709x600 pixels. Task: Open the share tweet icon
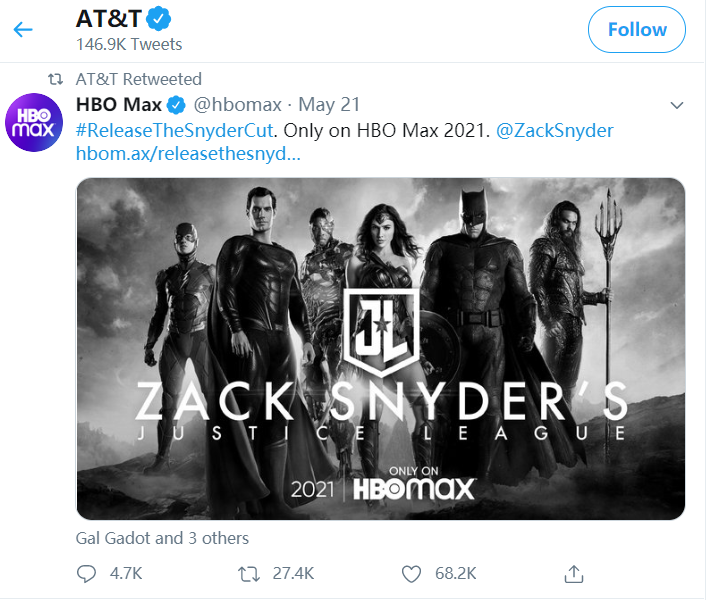click(x=574, y=573)
